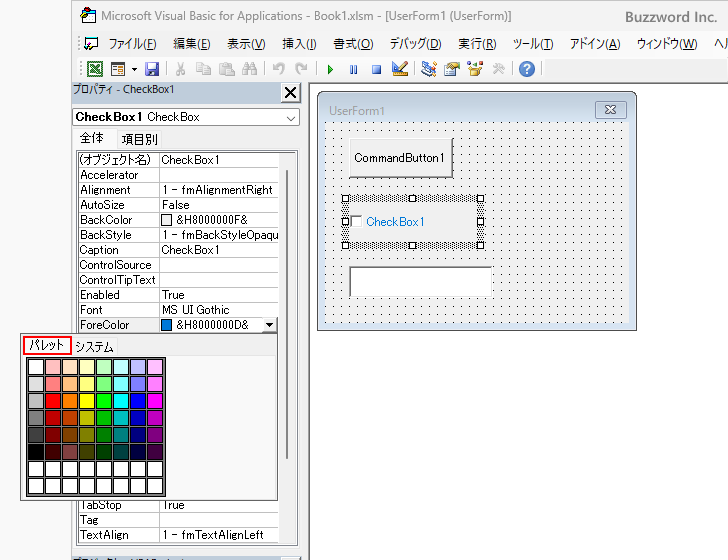Click the blue Help question mark icon
The height and width of the screenshot is (560, 728).
pos(527,69)
